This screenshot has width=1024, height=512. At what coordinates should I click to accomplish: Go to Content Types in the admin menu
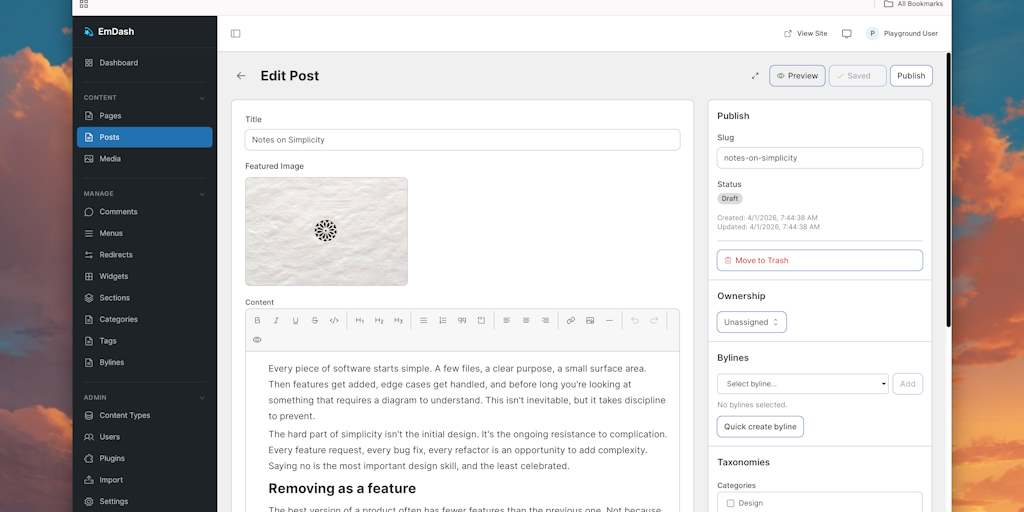(124, 416)
